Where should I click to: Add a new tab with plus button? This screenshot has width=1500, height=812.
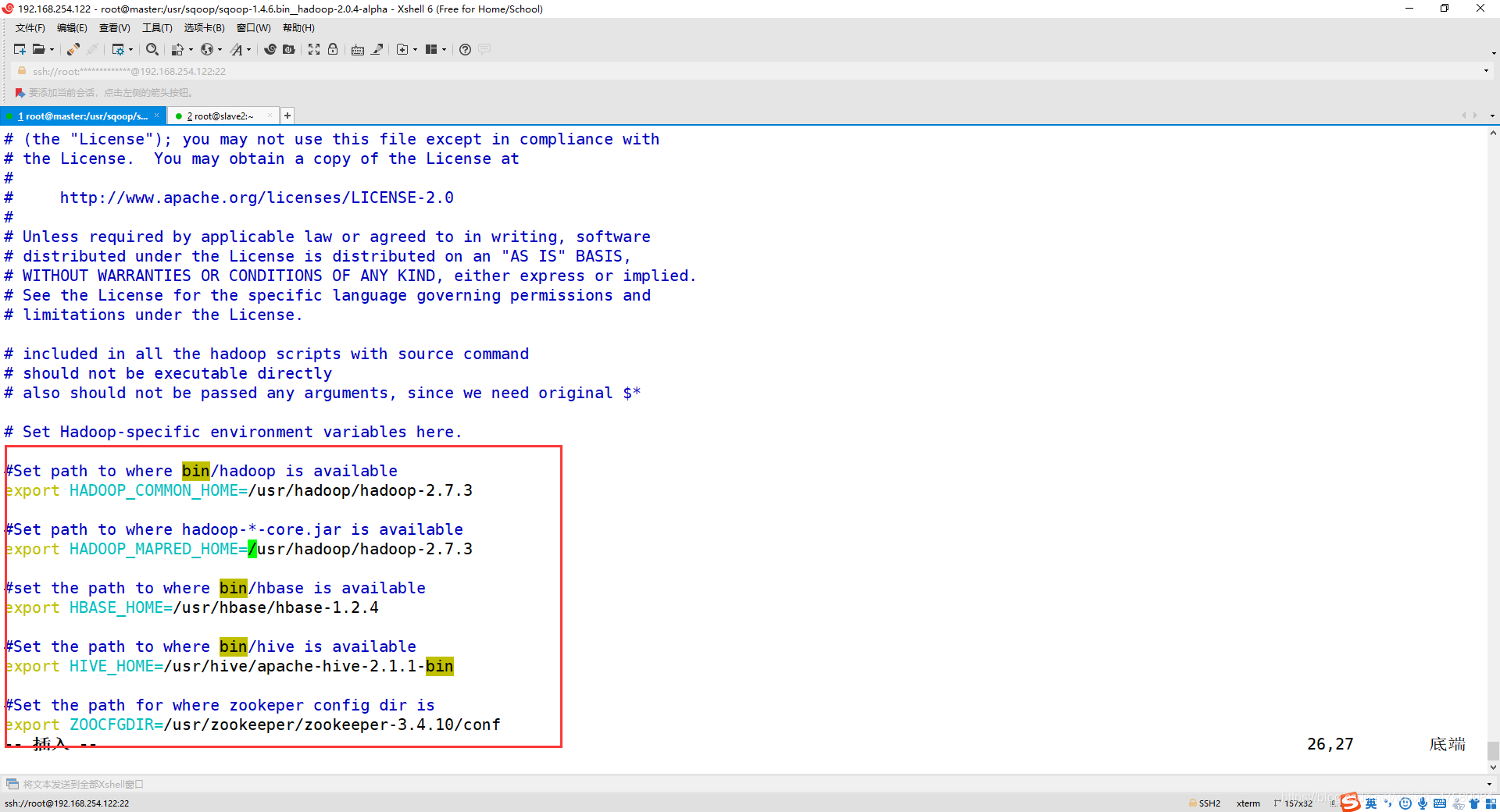pos(287,116)
